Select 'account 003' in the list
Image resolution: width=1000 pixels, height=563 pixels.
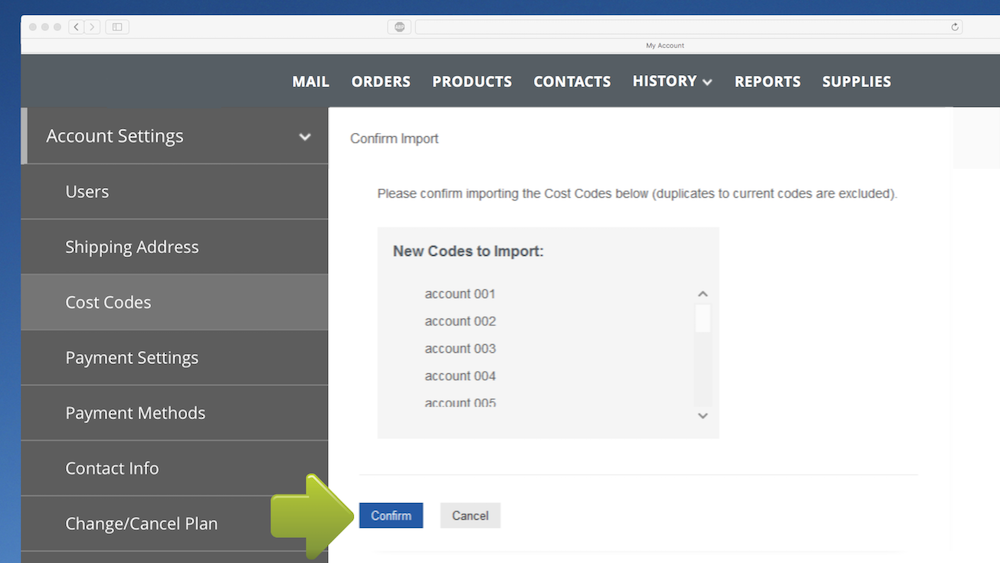(x=460, y=349)
